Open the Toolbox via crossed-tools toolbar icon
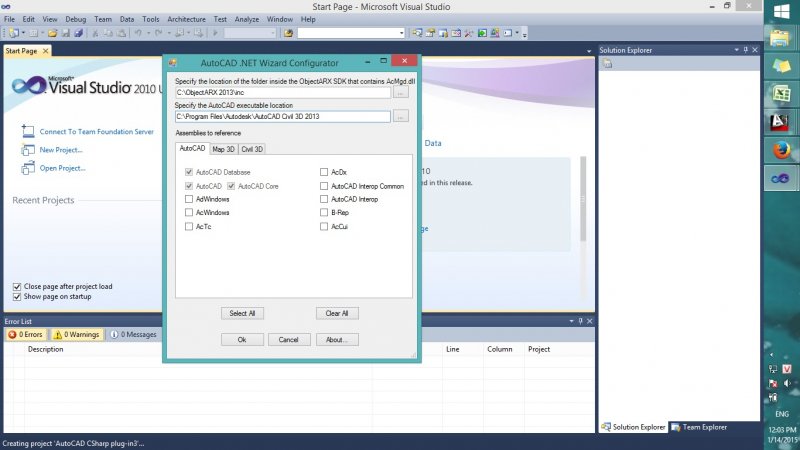The width and height of the screenshot is (800, 450). pos(469,33)
